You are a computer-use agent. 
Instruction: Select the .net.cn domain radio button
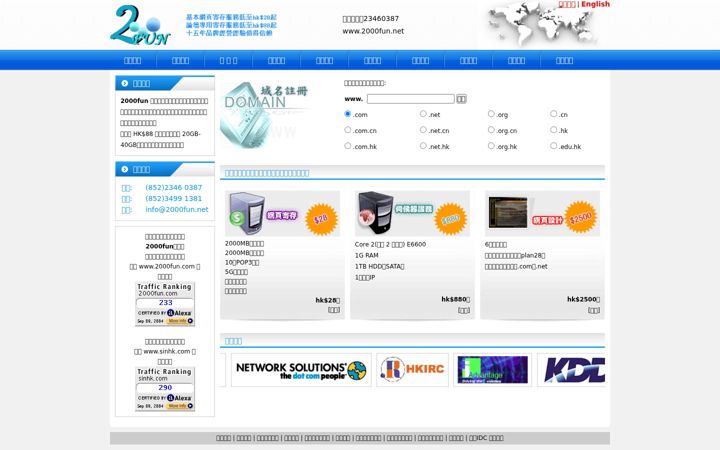(x=423, y=130)
